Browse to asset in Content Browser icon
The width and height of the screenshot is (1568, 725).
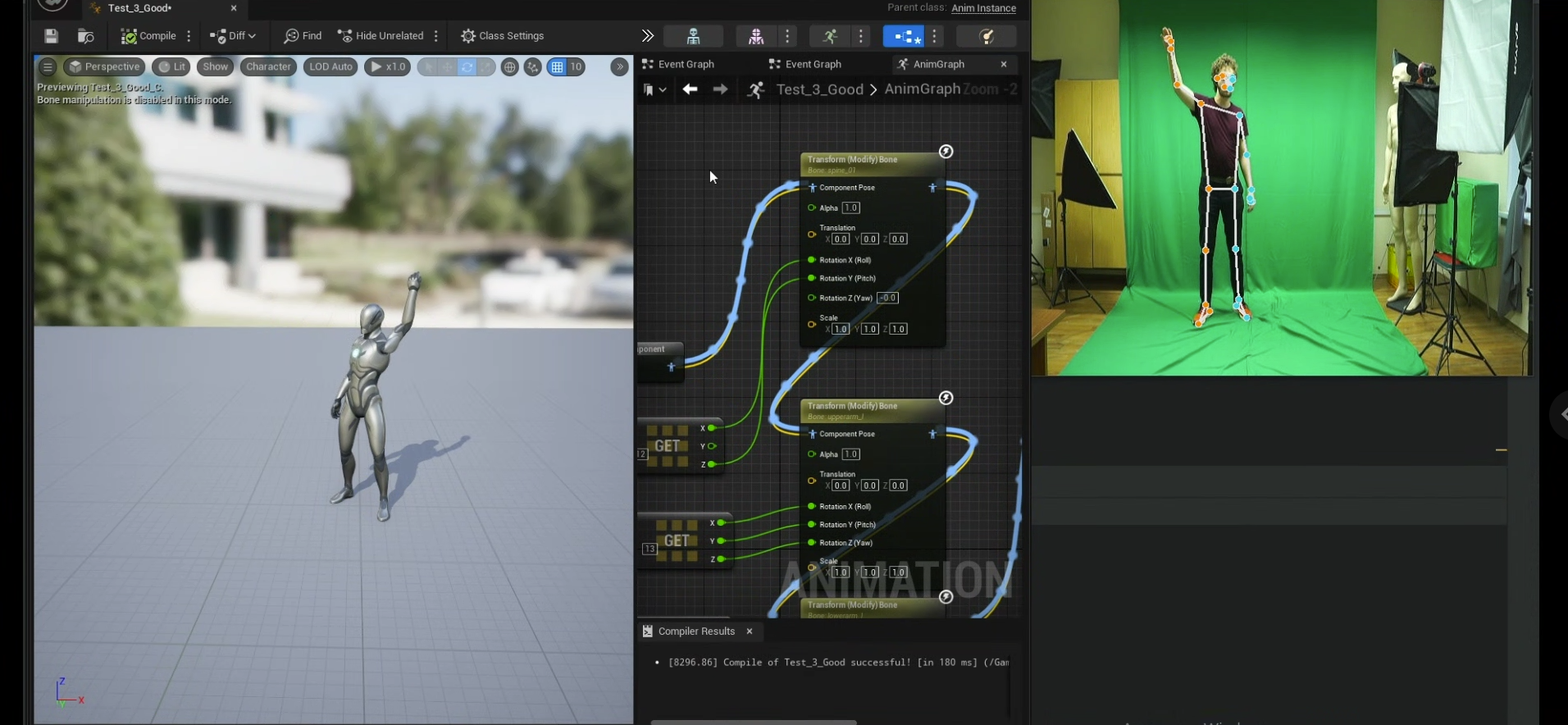[x=85, y=36]
